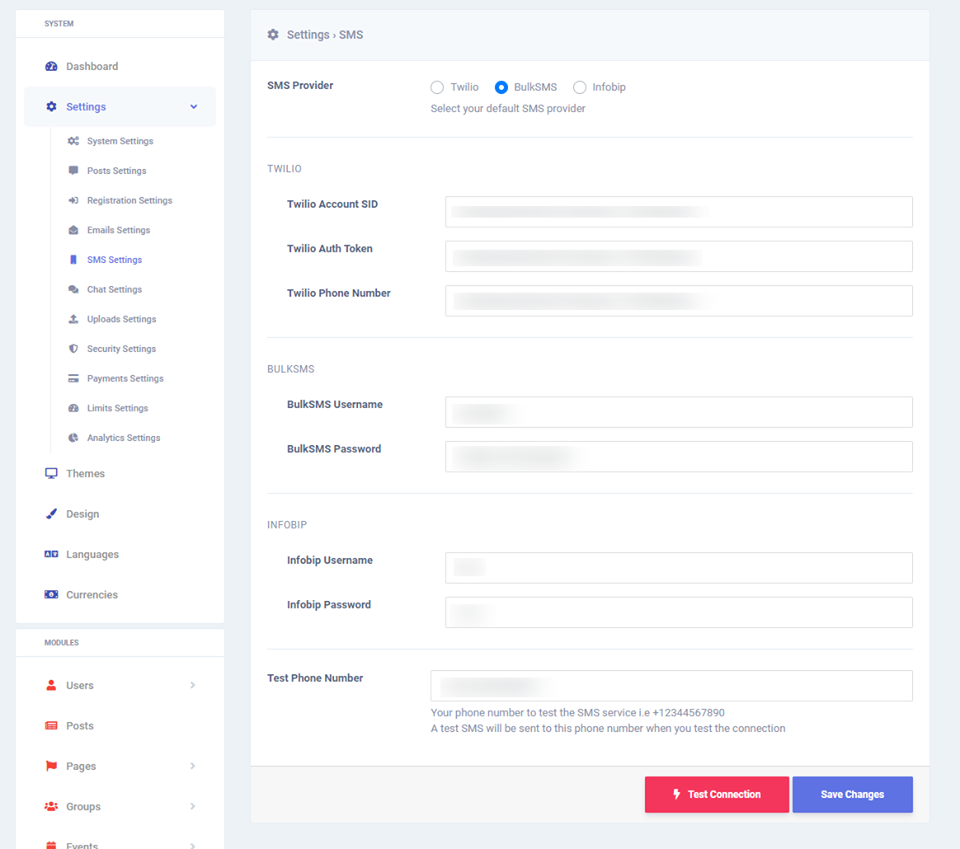Click the lightning bolt on Test Connection
The width and height of the screenshot is (960, 849).
pyautogui.click(x=677, y=794)
